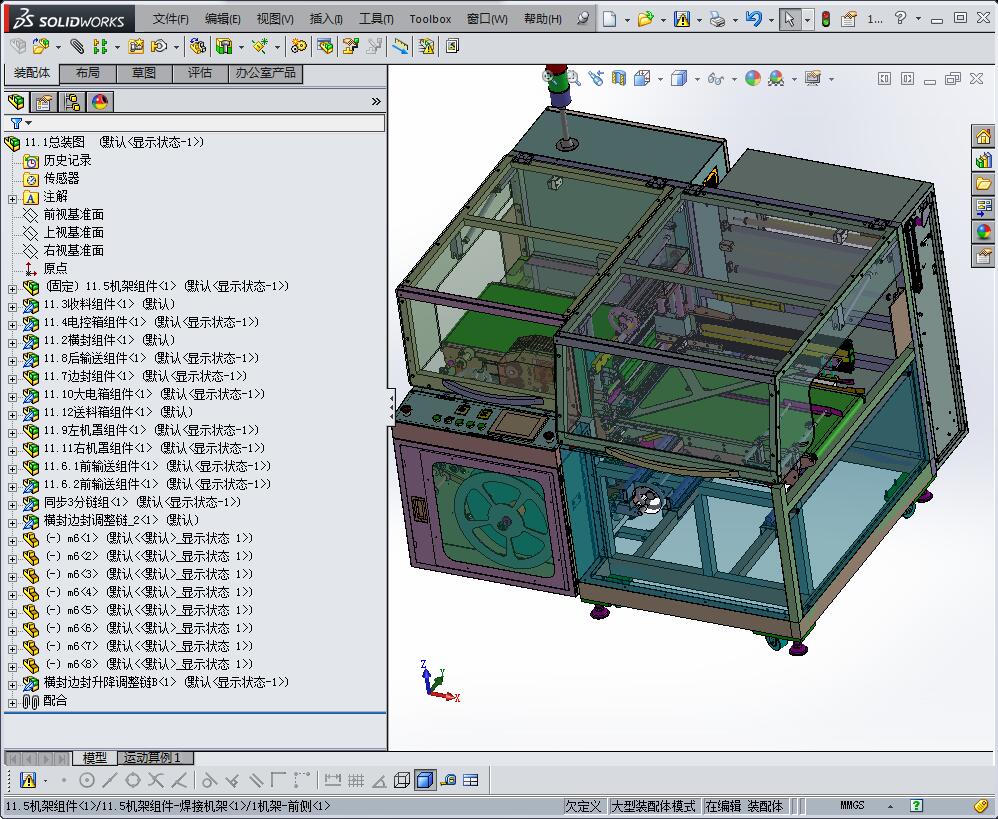Toggle Shaded with Edges display icon
This screenshot has width=998, height=819.
pos(425,780)
